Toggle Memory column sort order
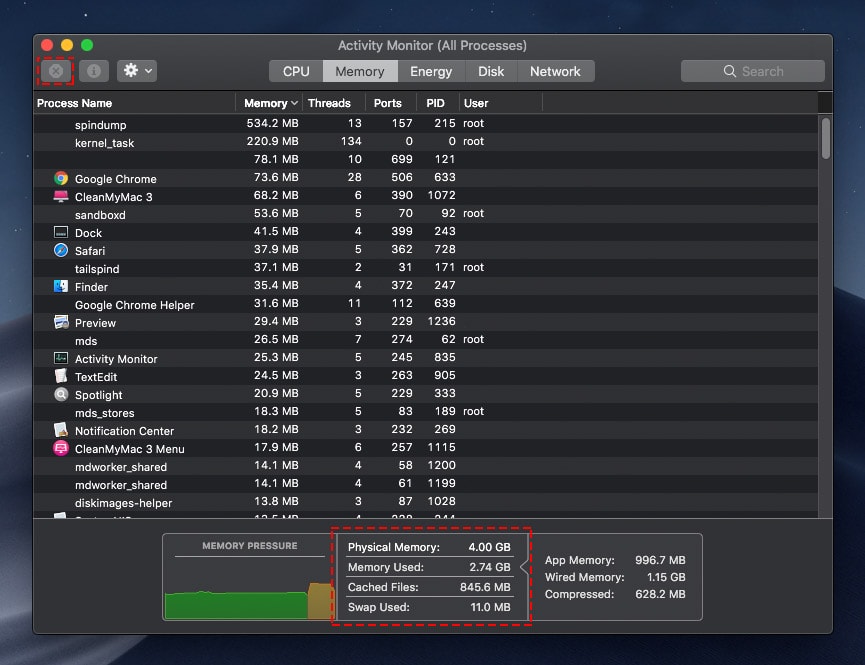The height and width of the screenshot is (665, 865). (x=271, y=103)
